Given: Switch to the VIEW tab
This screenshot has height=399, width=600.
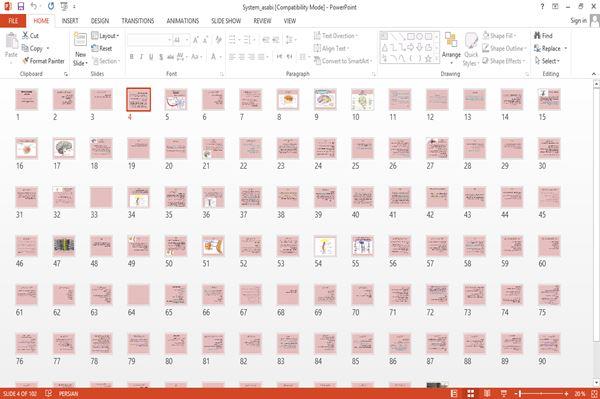Looking at the screenshot, I should pos(290,21).
